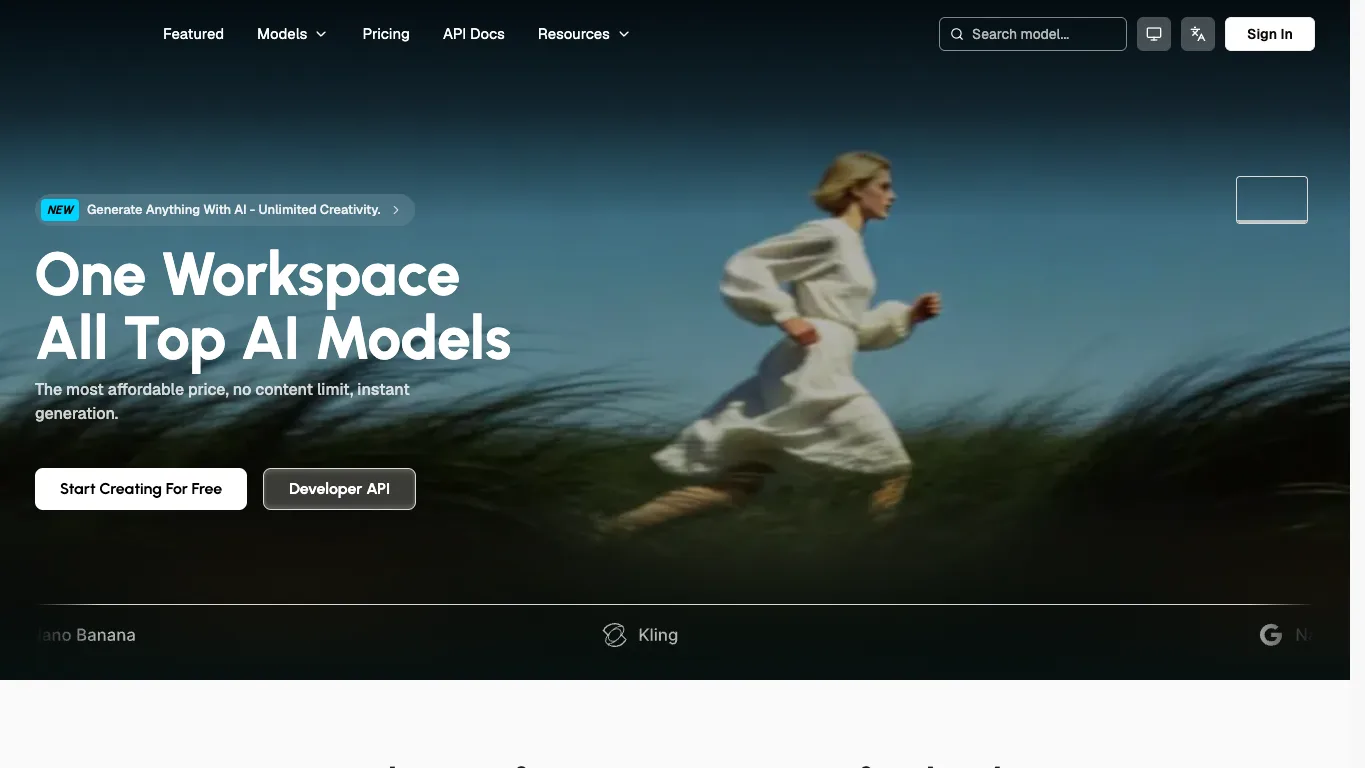The image size is (1365, 768).
Task: Open the language translation selector icon
Action: click(x=1198, y=34)
